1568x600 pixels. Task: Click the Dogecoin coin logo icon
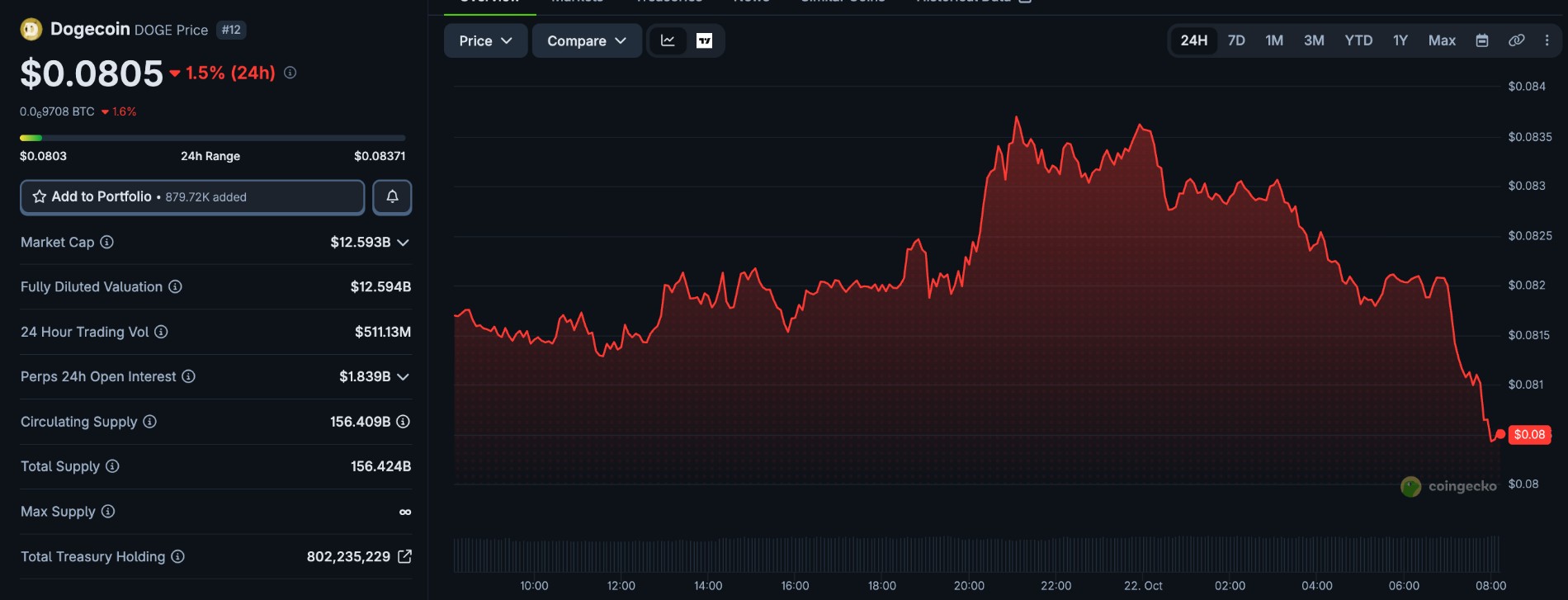coord(31,30)
